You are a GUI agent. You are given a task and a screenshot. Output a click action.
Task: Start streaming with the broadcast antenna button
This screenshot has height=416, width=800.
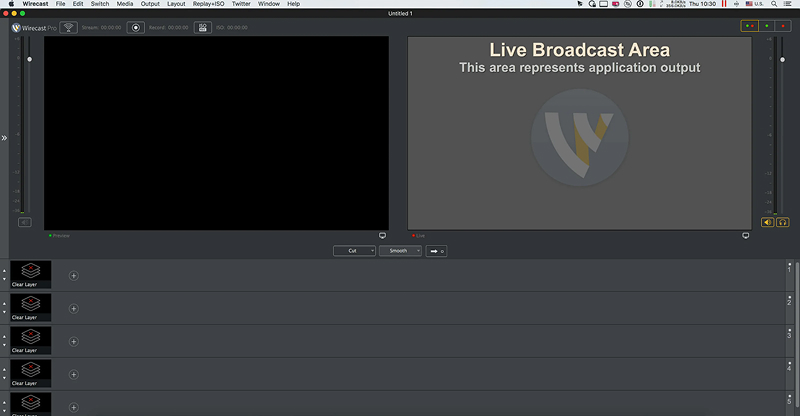point(68,28)
